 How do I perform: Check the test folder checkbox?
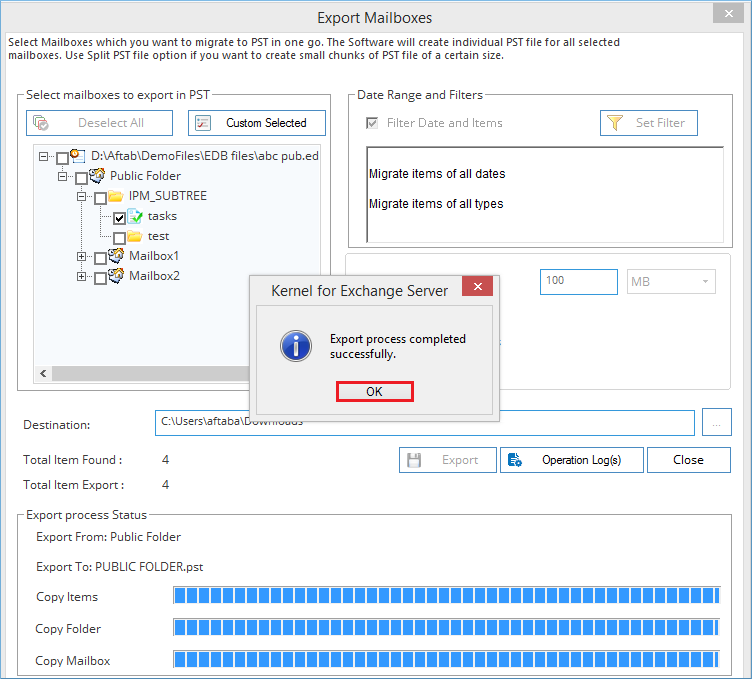point(119,238)
